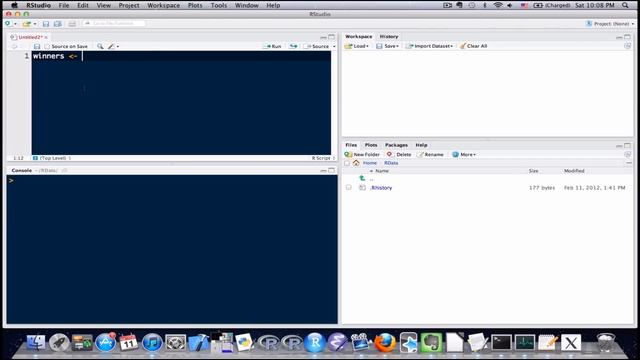Click the Modified column header

574,171
